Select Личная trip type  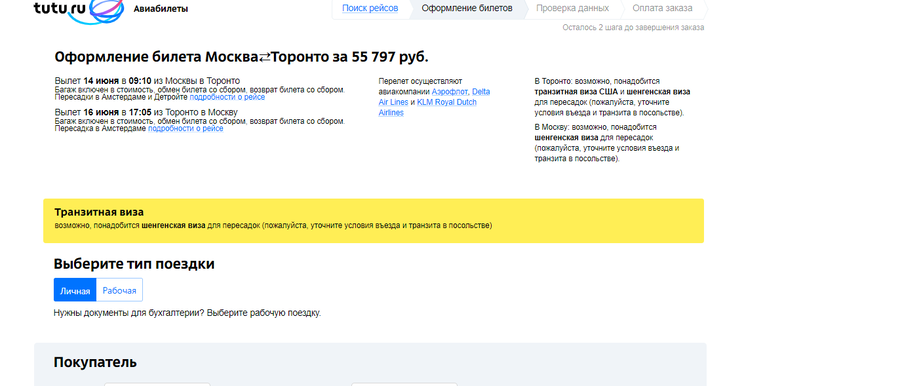pyautogui.click(x=75, y=290)
